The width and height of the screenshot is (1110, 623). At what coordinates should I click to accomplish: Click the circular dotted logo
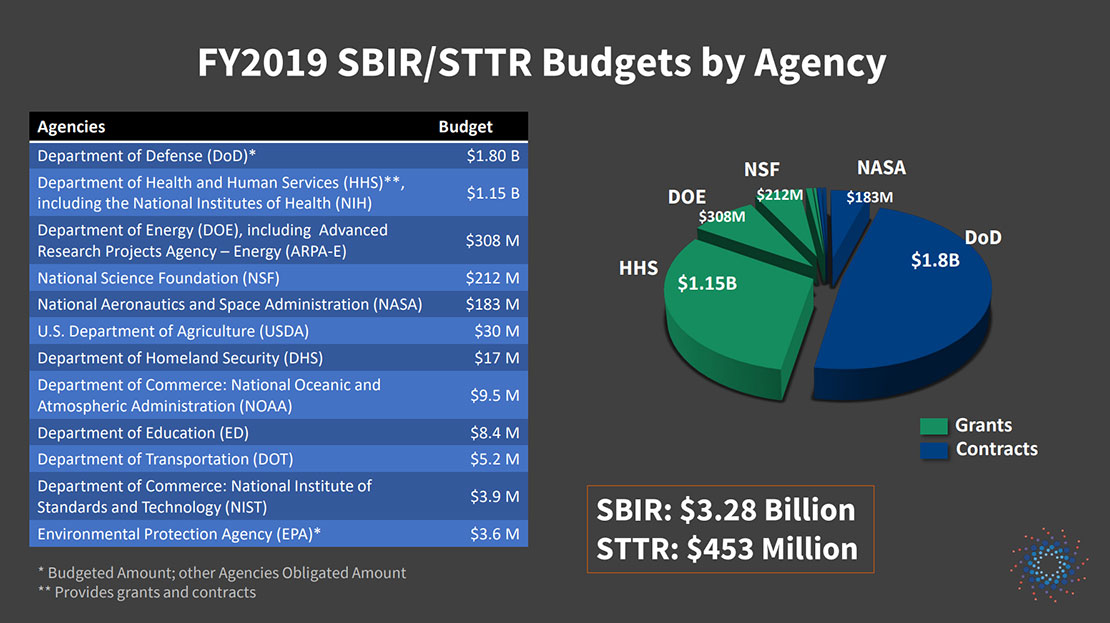pos(1049,564)
